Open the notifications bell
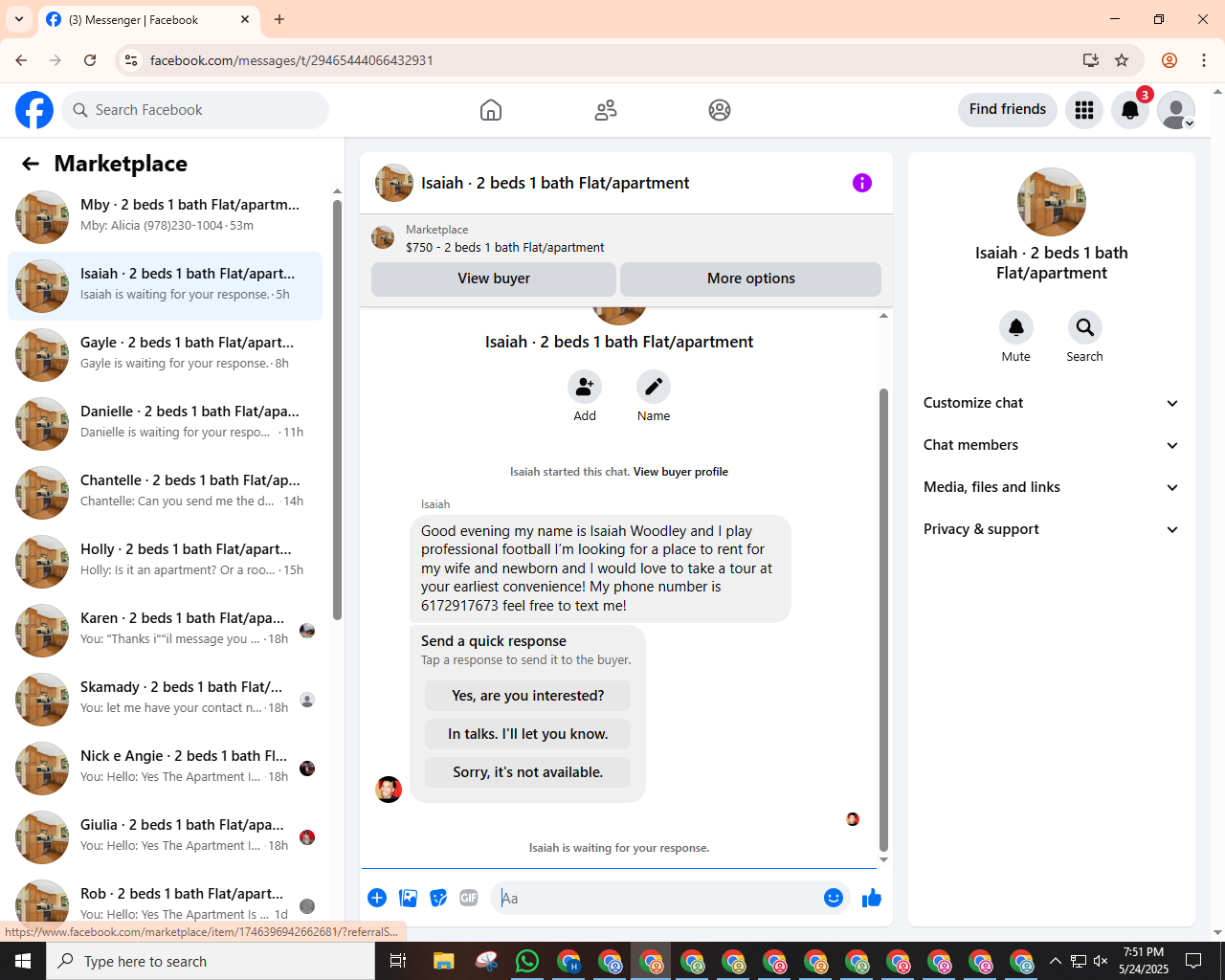 tap(1130, 110)
